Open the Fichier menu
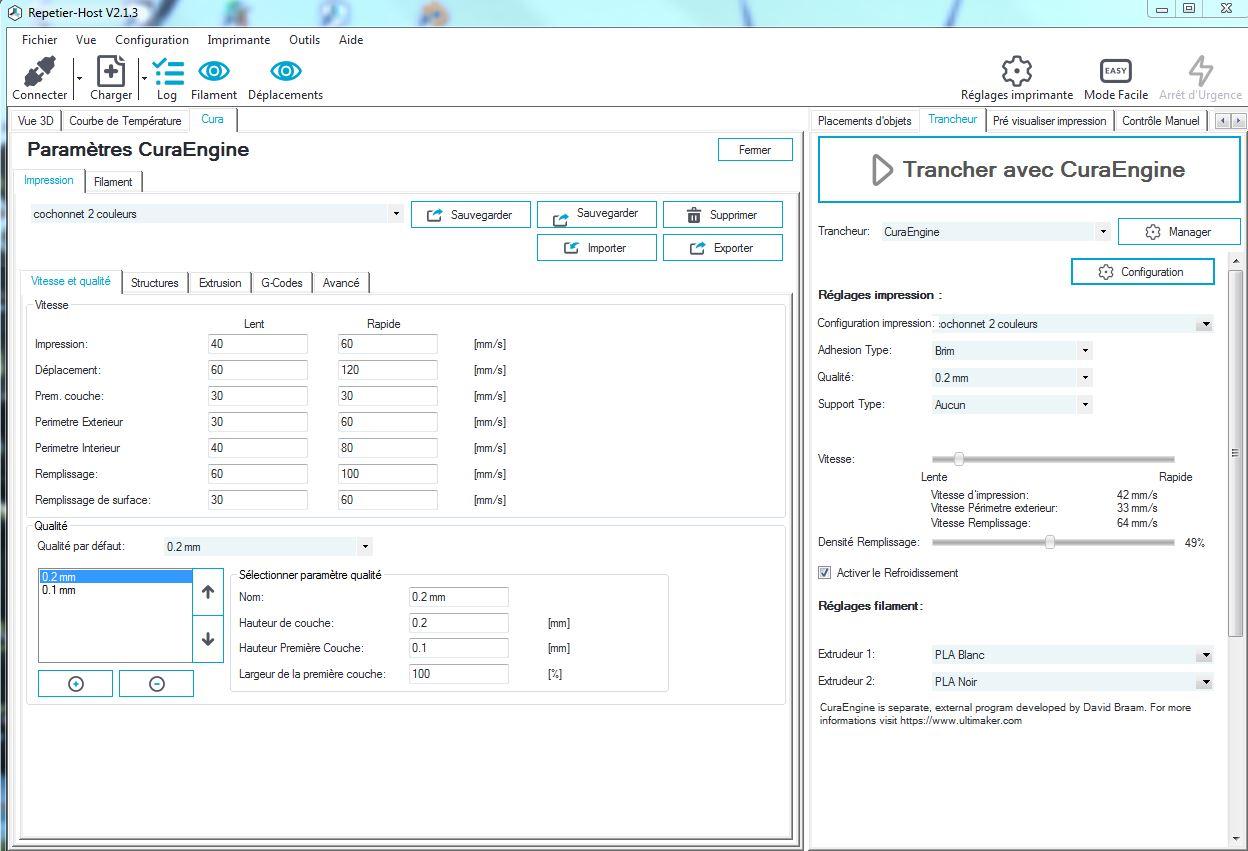 click(40, 40)
